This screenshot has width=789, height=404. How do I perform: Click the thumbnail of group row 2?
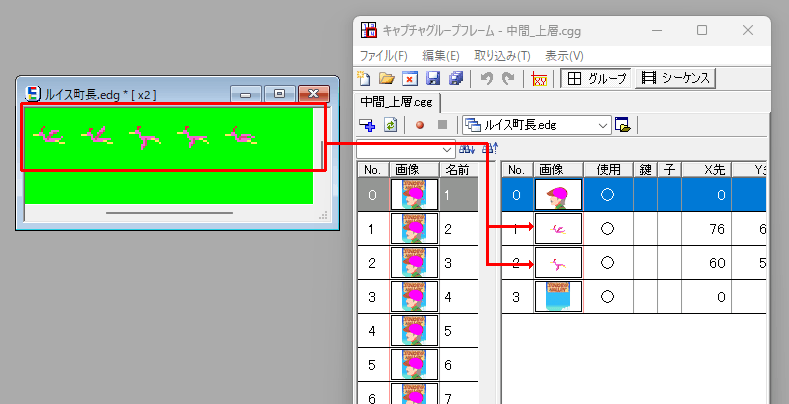[414, 263]
